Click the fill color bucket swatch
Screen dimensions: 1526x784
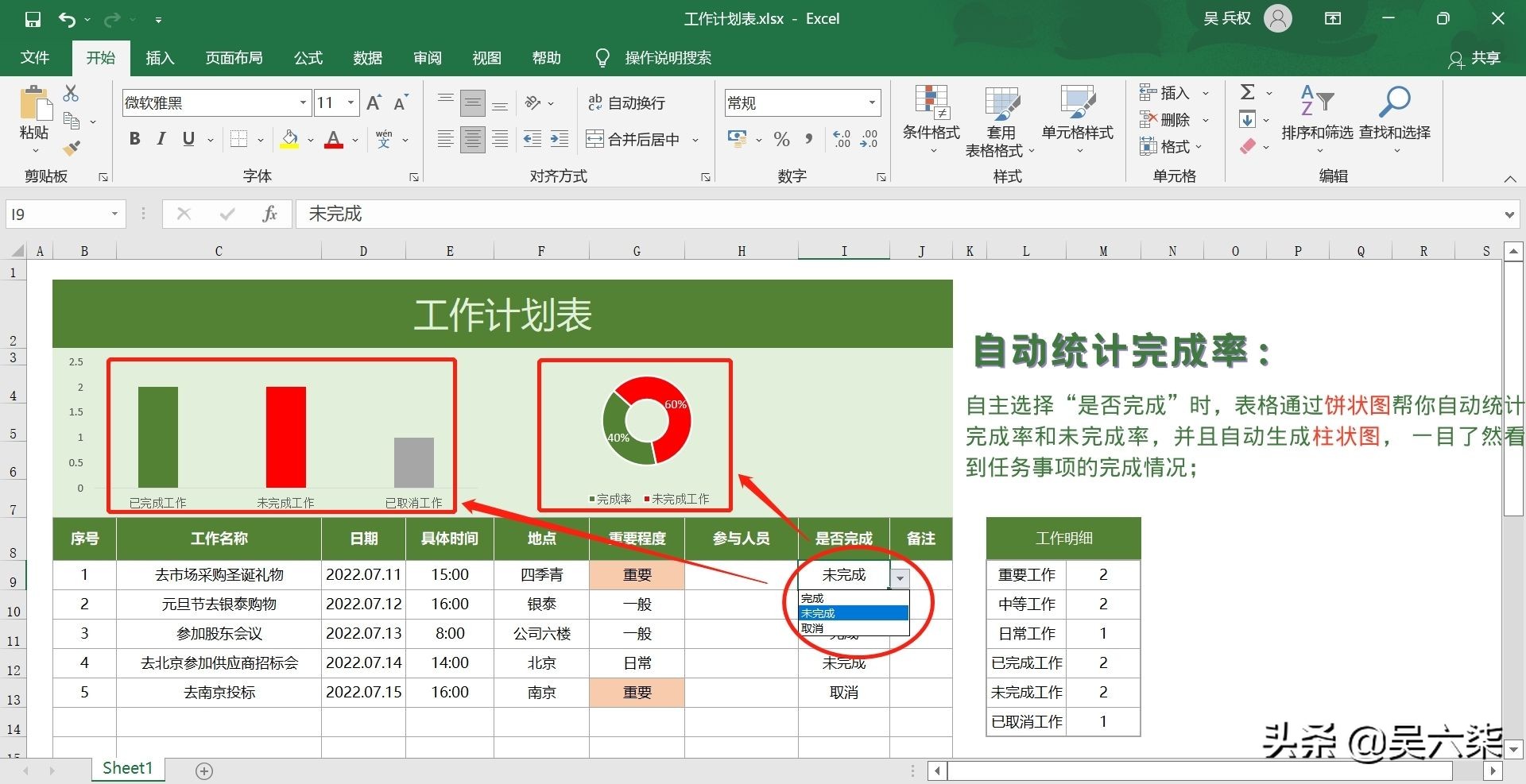[289, 140]
